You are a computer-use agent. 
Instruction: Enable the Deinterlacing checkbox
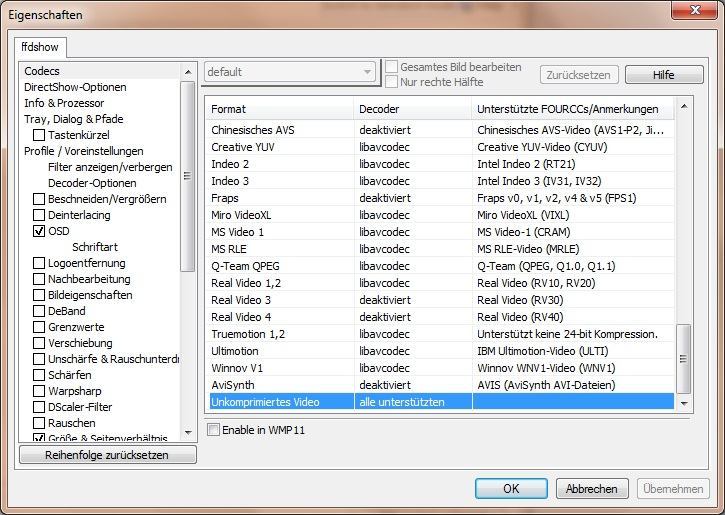coord(39,215)
